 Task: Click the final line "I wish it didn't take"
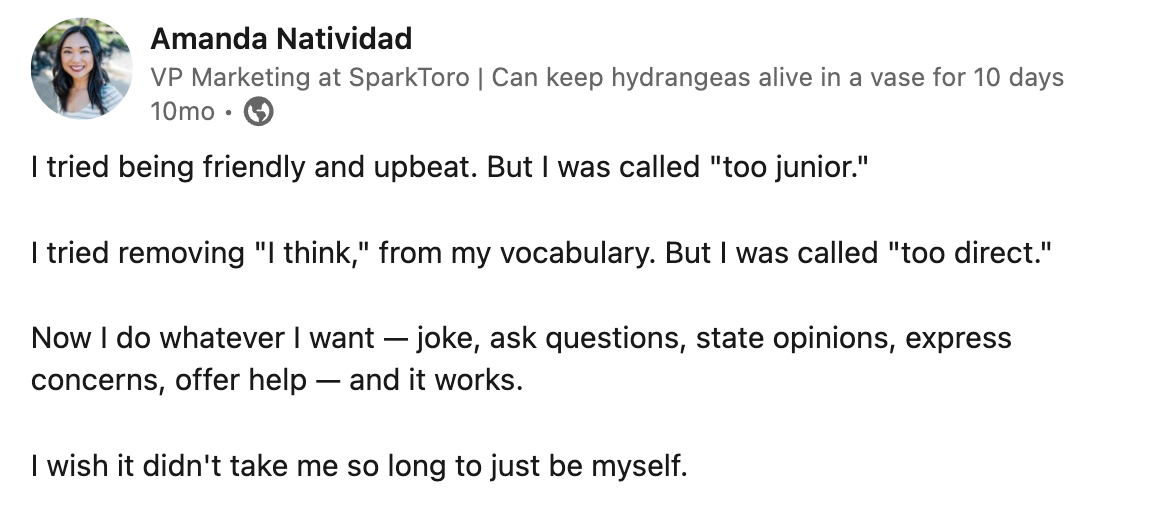click(x=360, y=466)
